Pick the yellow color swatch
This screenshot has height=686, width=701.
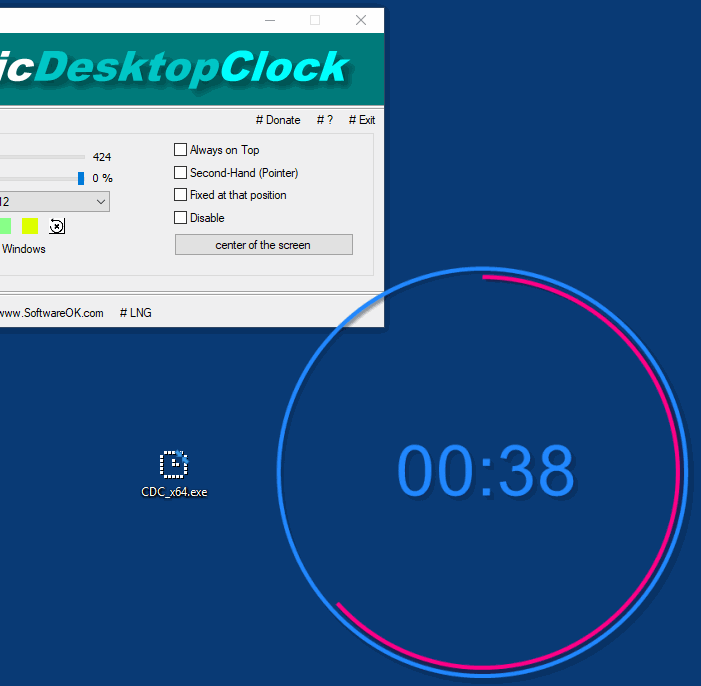click(x=30, y=226)
